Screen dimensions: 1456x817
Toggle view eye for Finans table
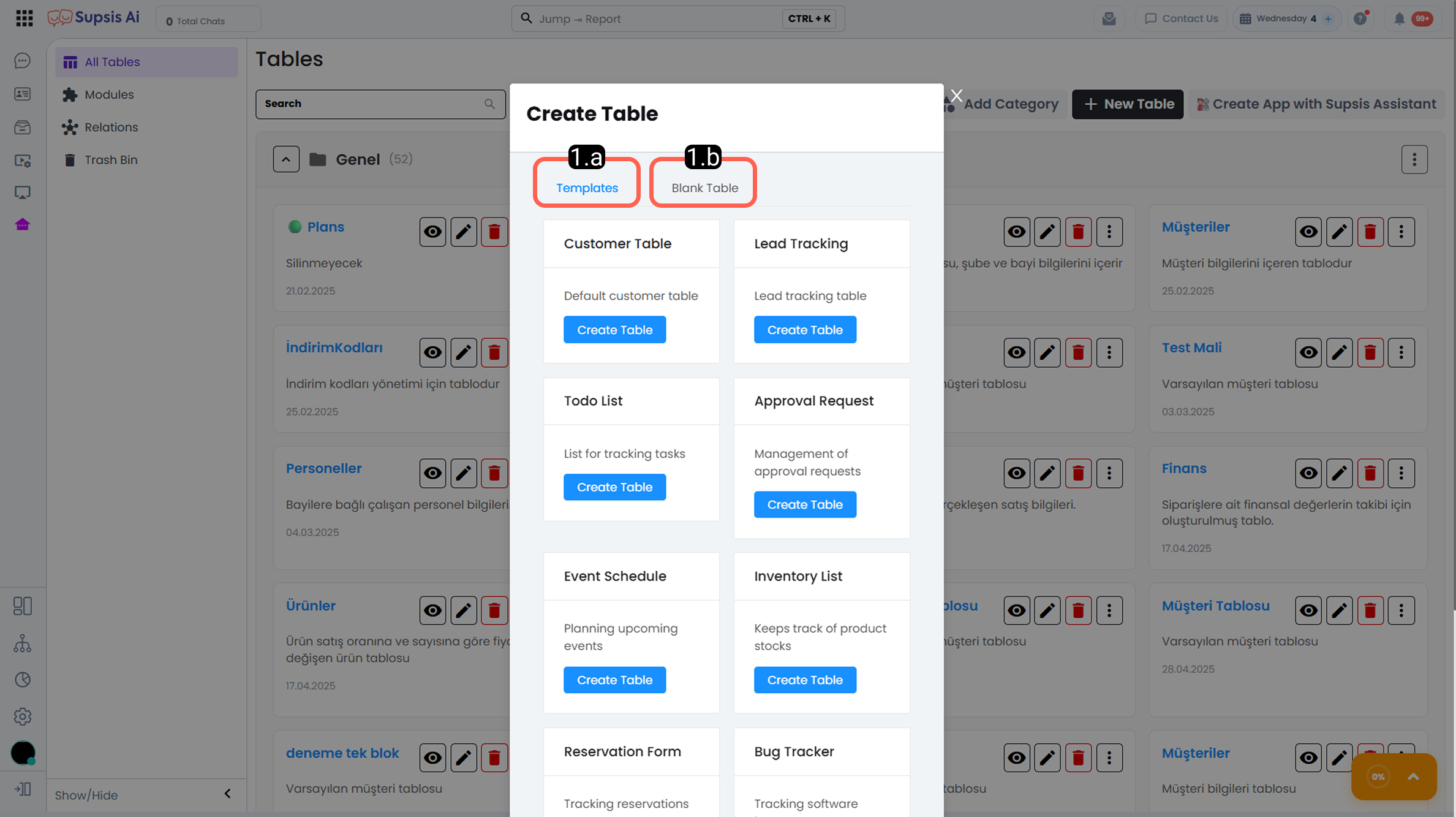pyautogui.click(x=1308, y=473)
